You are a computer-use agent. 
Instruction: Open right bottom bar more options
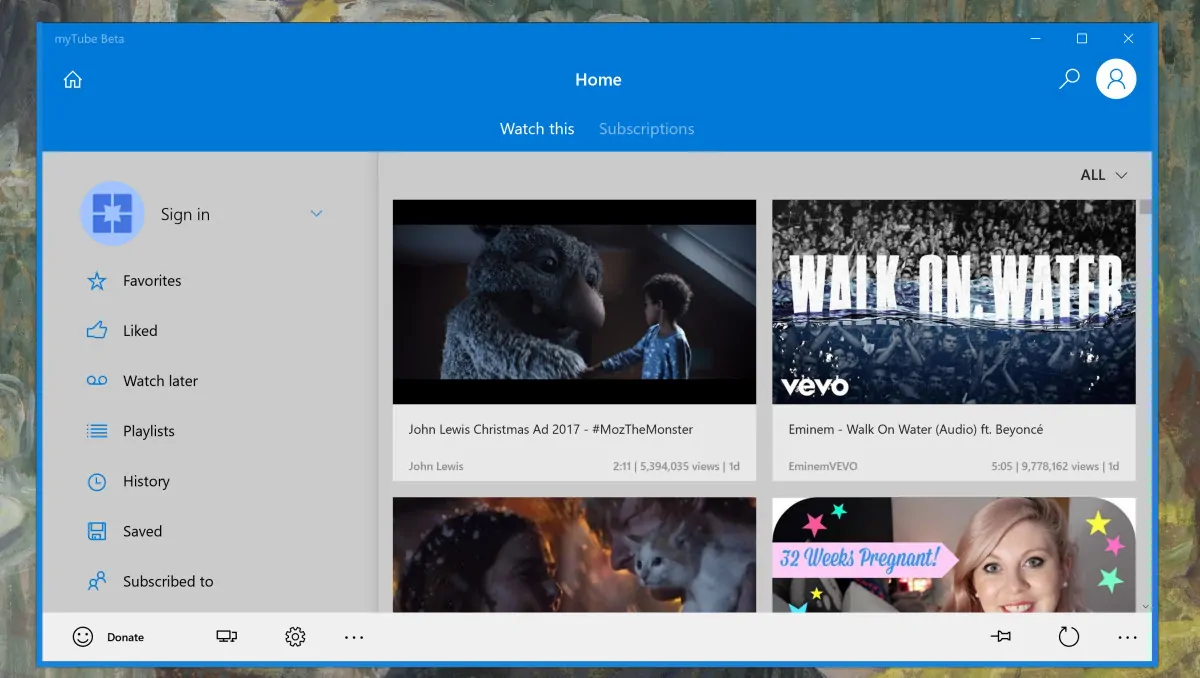(x=1128, y=637)
